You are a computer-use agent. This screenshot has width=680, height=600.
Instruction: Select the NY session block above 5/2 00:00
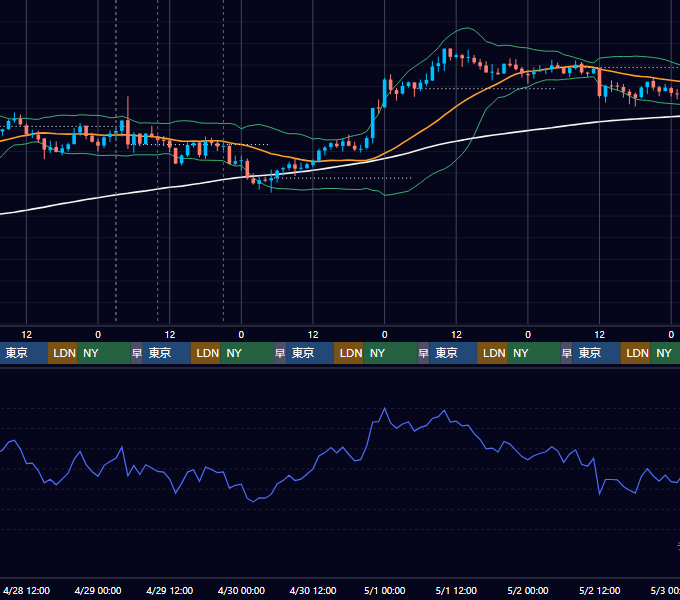click(x=534, y=353)
